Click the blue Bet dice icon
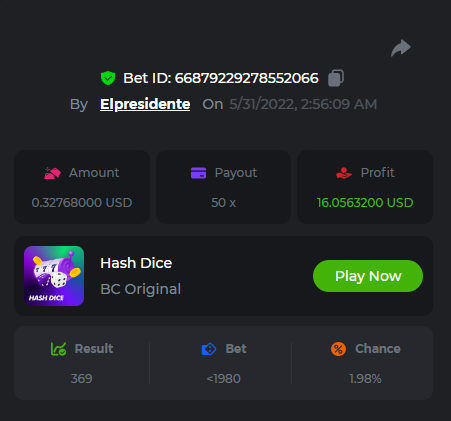451x421 pixels. [x=209, y=349]
